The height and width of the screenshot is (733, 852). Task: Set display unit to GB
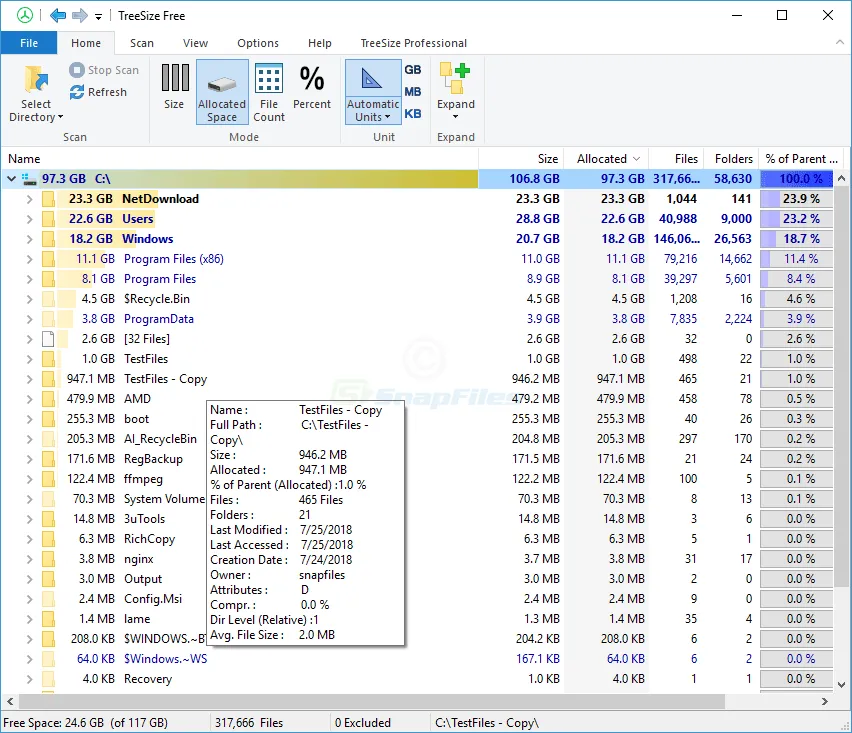(x=413, y=70)
